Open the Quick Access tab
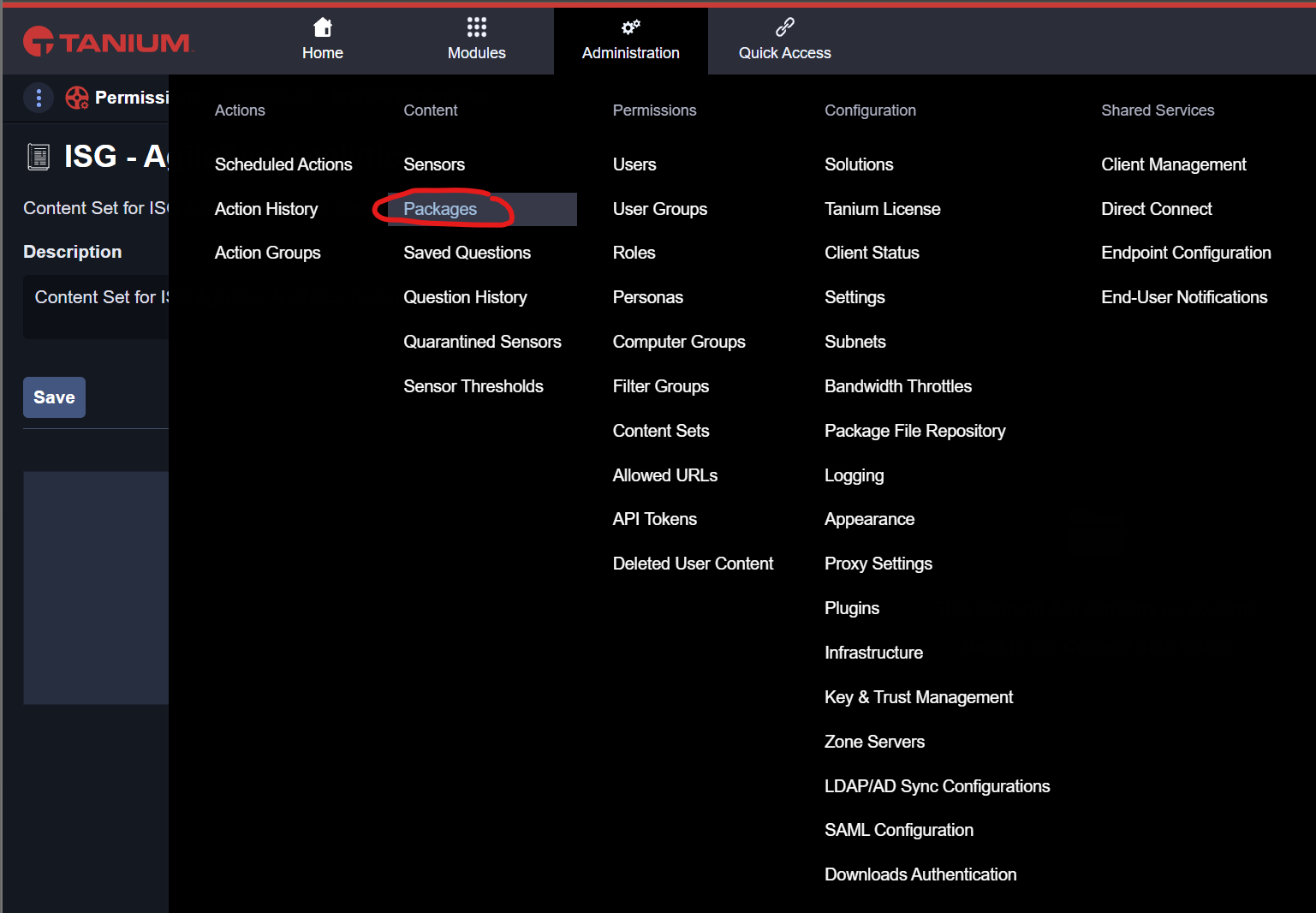1316x913 pixels. (785, 41)
